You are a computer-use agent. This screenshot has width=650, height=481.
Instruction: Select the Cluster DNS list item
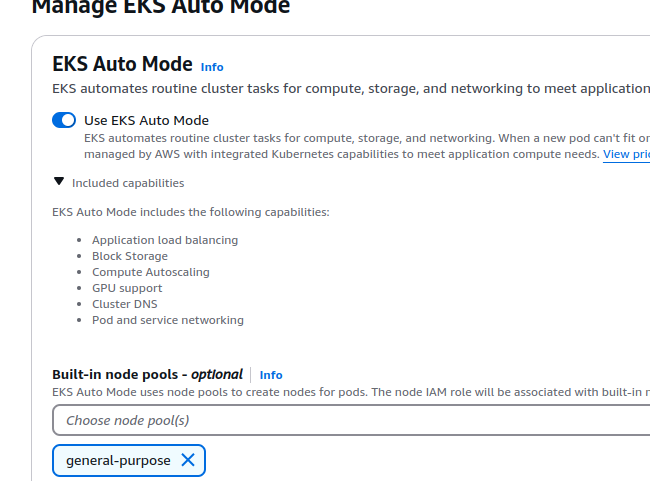point(125,304)
